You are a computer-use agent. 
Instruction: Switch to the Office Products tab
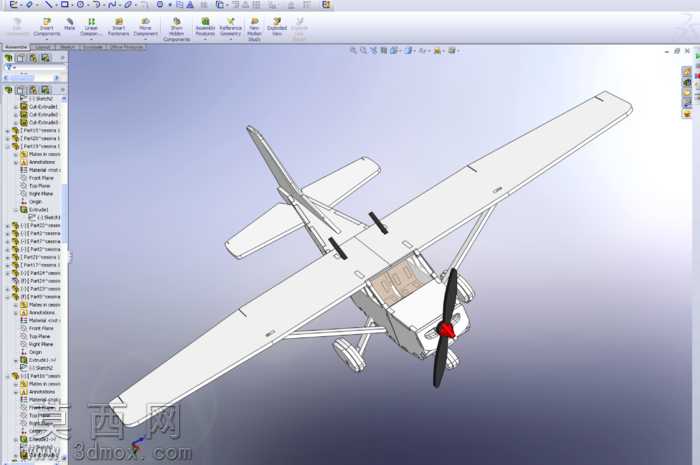pyautogui.click(x=126, y=47)
